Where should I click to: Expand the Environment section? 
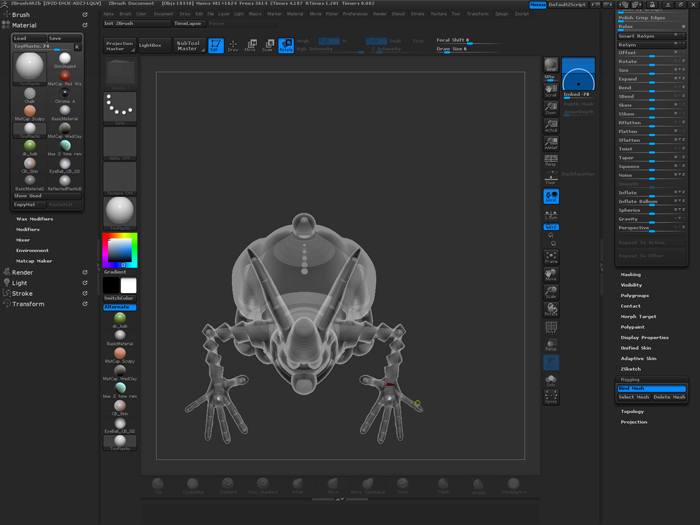click(32, 250)
